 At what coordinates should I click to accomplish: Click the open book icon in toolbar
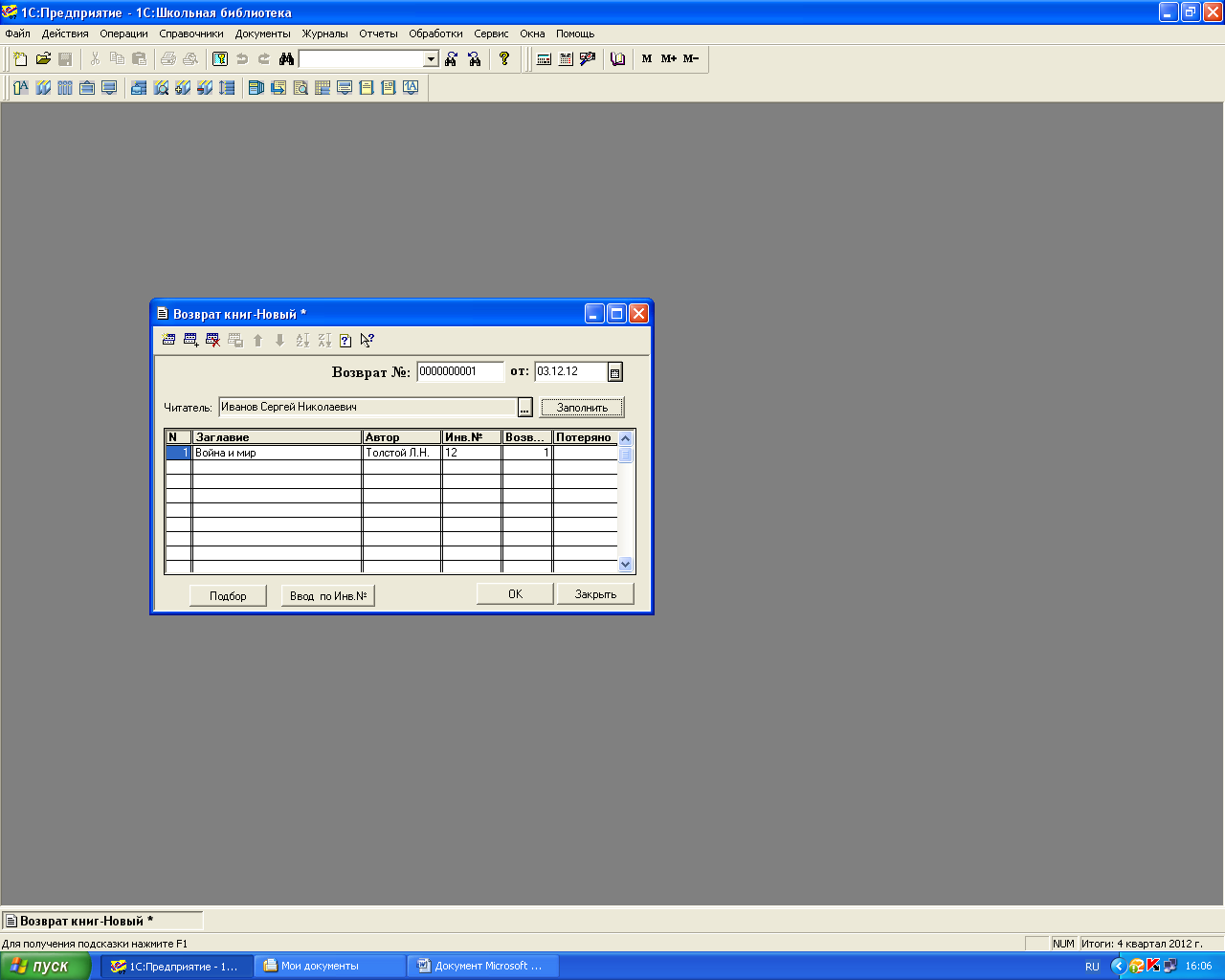(x=617, y=59)
